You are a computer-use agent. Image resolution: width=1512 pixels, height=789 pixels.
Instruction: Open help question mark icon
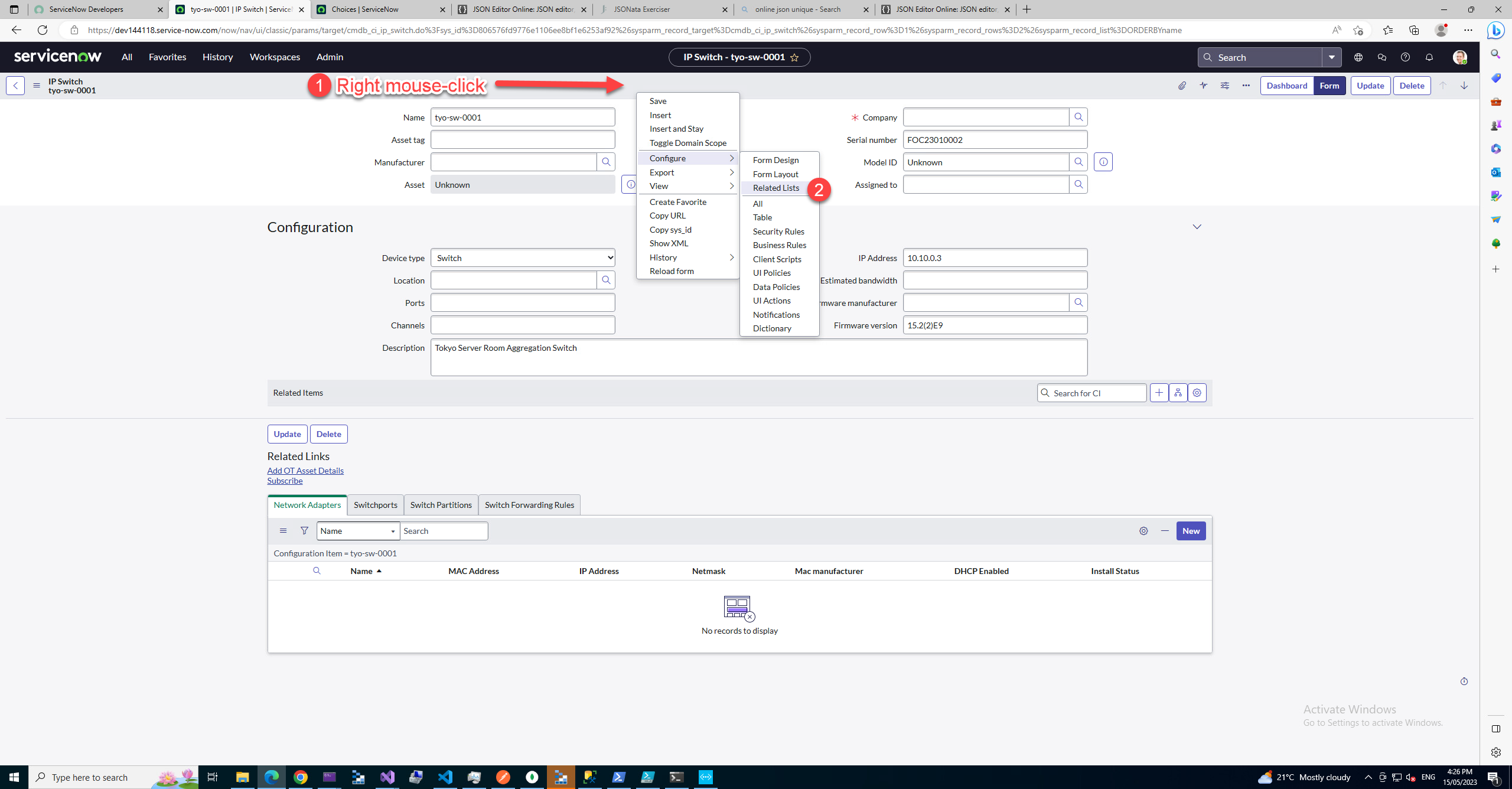pos(1405,57)
